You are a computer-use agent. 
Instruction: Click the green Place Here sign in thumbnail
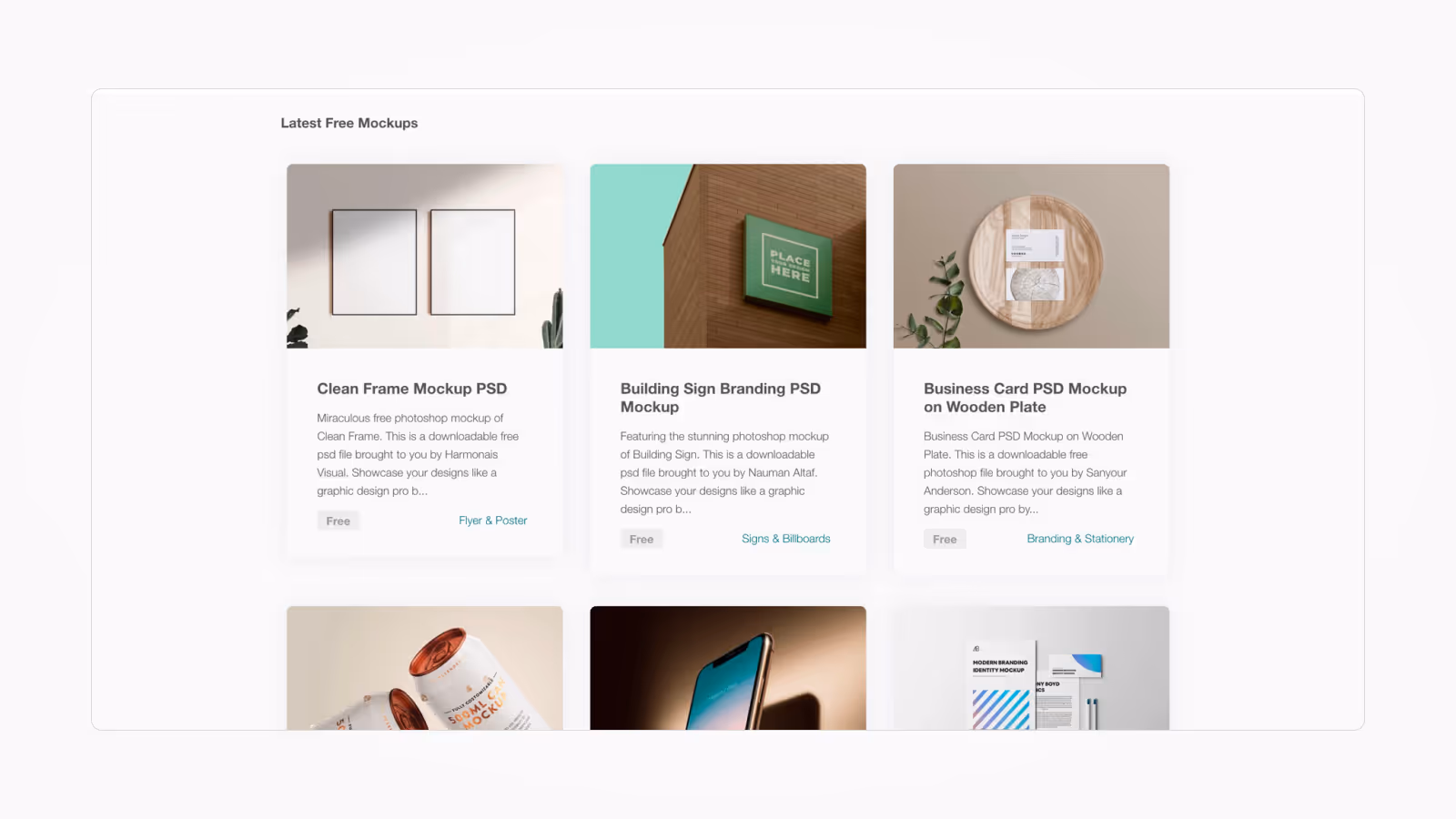pos(789,266)
